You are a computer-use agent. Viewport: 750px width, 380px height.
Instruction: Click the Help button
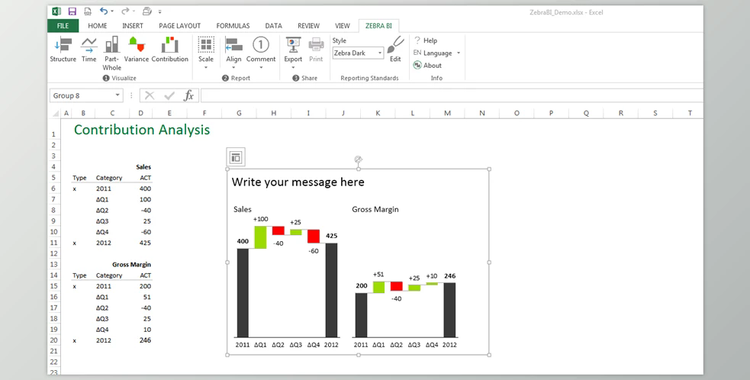pos(425,41)
